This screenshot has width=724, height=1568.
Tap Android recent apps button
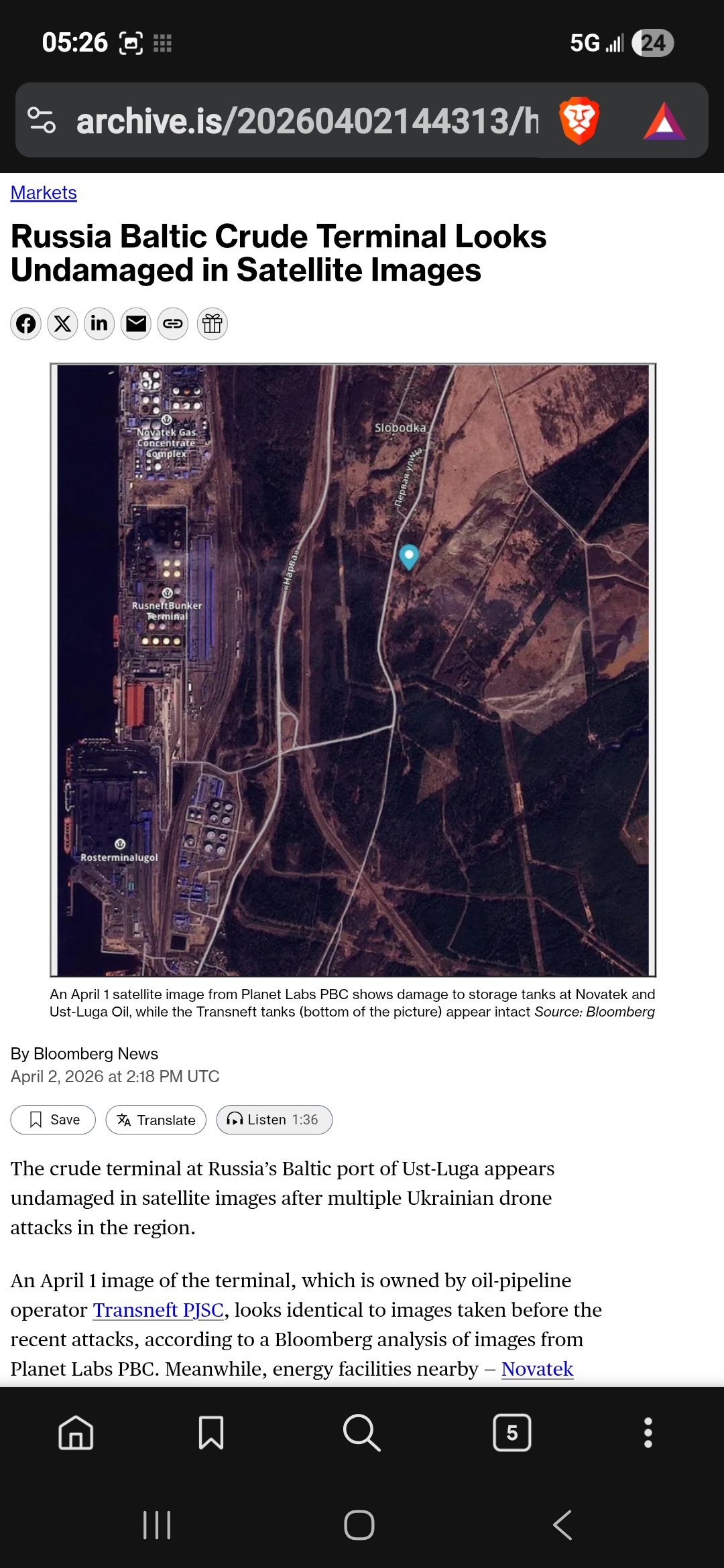157,1525
